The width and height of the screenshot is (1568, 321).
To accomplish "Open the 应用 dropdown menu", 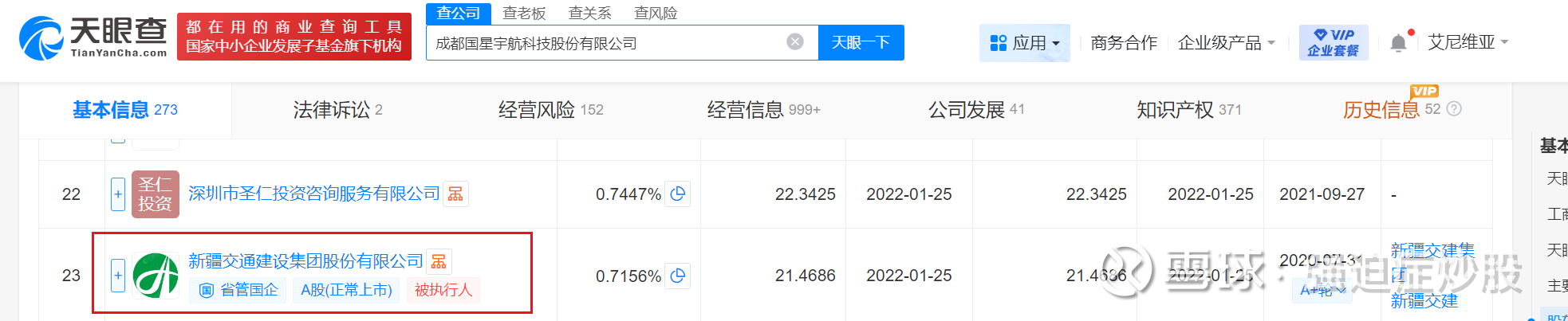I will (1025, 43).
